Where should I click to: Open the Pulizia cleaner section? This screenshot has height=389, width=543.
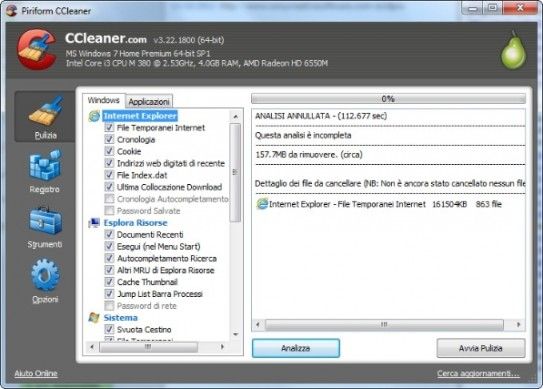point(45,117)
